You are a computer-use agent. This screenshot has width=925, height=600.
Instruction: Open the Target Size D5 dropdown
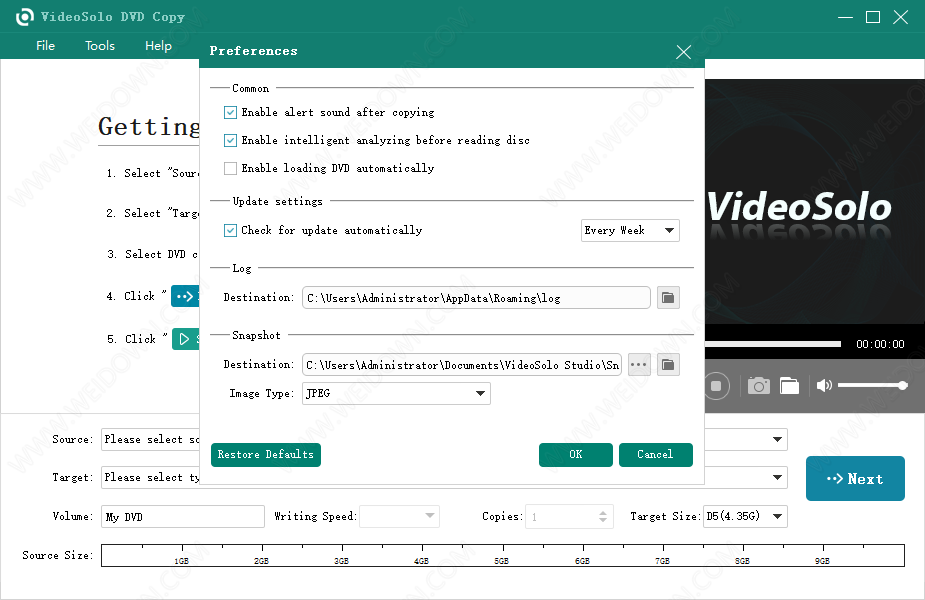pos(745,517)
